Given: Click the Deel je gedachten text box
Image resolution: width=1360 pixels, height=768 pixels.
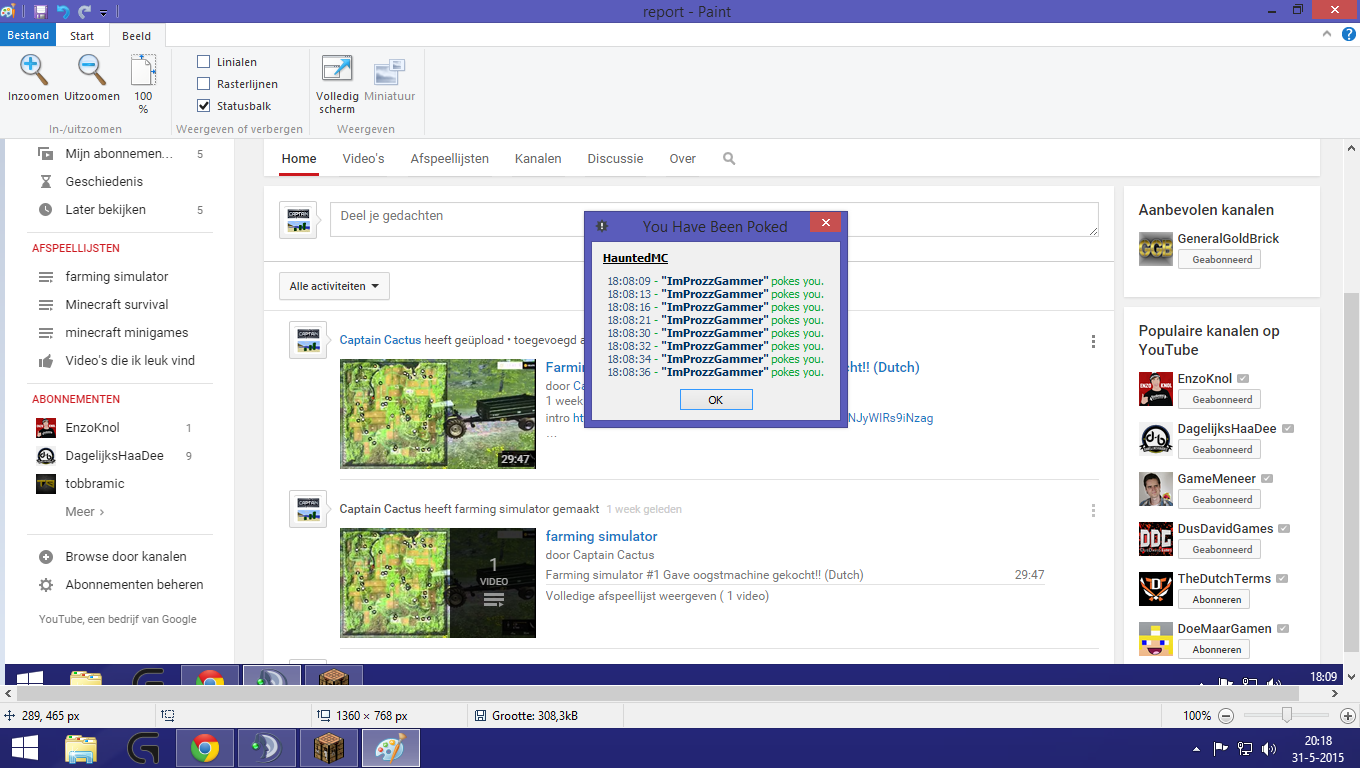Looking at the screenshot, I should pyautogui.click(x=714, y=219).
